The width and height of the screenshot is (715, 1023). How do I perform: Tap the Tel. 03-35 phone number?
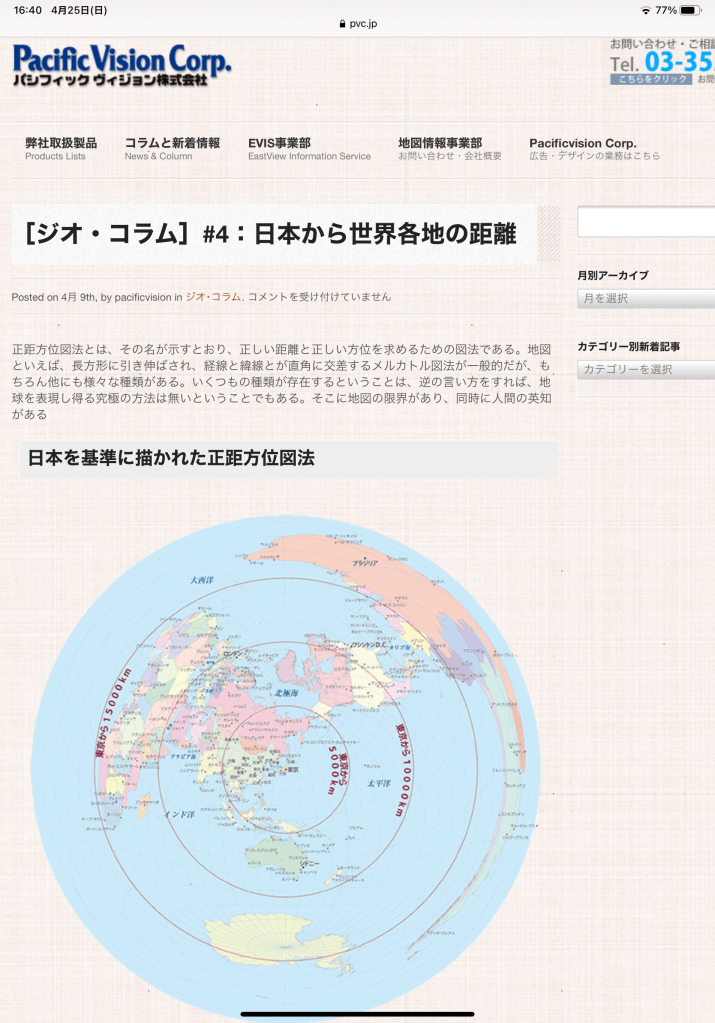click(x=662, y=62)
